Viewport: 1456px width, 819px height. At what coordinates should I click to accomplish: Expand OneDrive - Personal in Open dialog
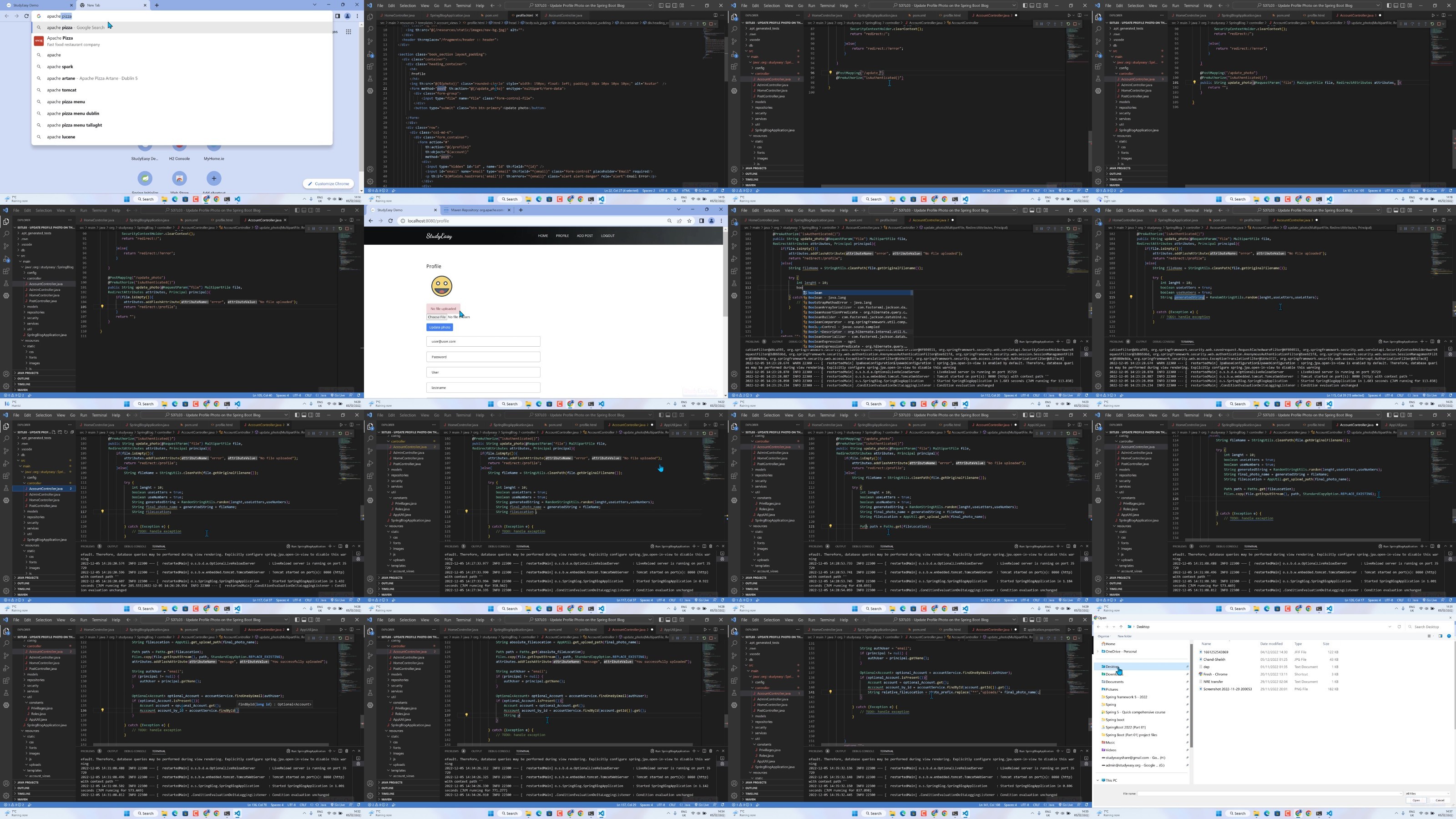point(1097,652)
